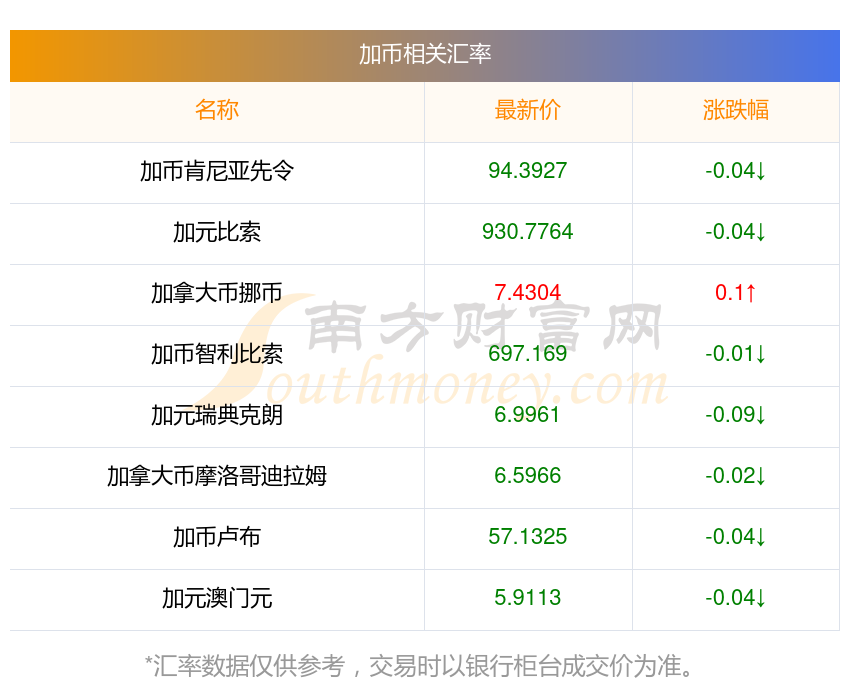Click the 加元瑞典克朗 row name
The height and width of the screenshot is (698, 850).
(217, 416)
